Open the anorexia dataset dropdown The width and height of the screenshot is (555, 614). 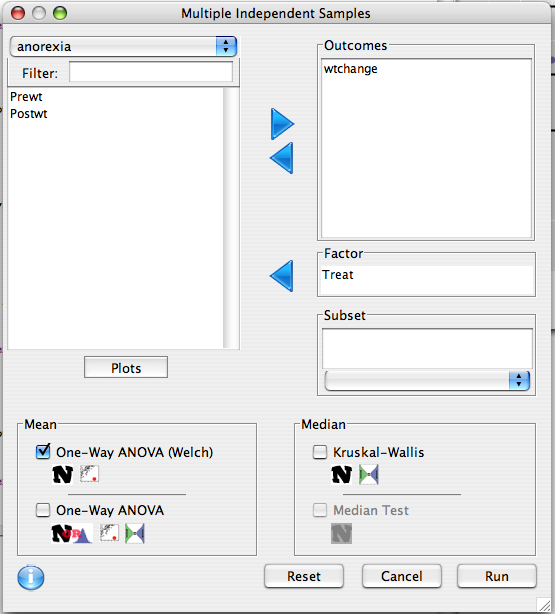123,47
